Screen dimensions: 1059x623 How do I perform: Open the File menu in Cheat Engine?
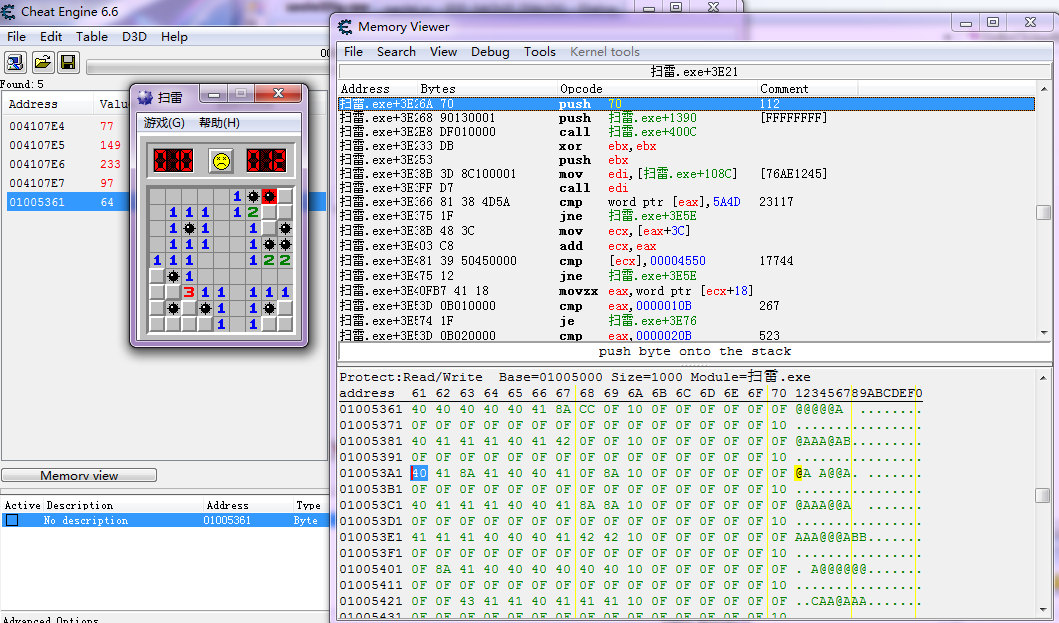(16, 36)
